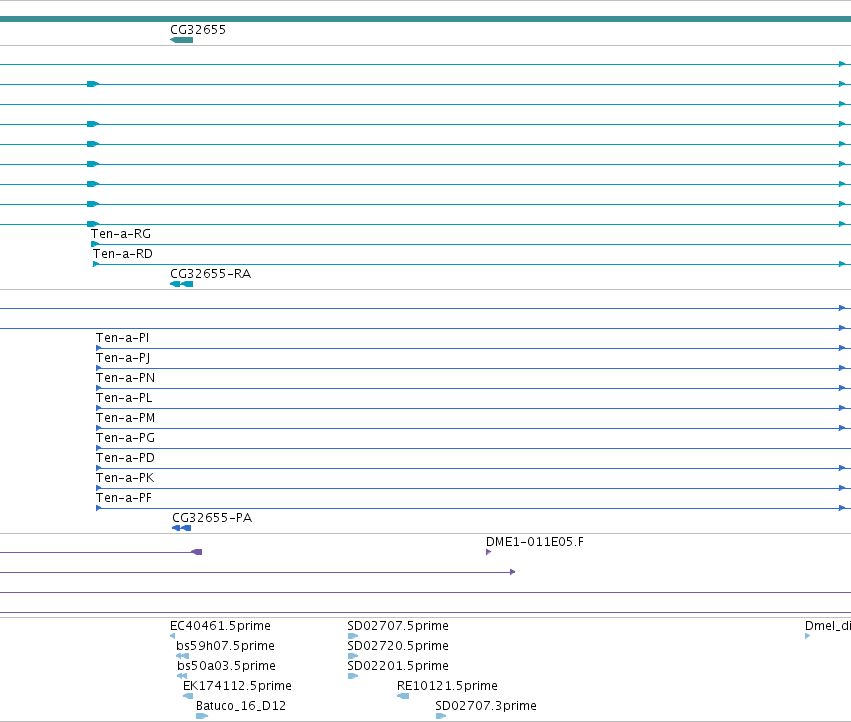Click the purple exon block near CG32655-PA

197,552
